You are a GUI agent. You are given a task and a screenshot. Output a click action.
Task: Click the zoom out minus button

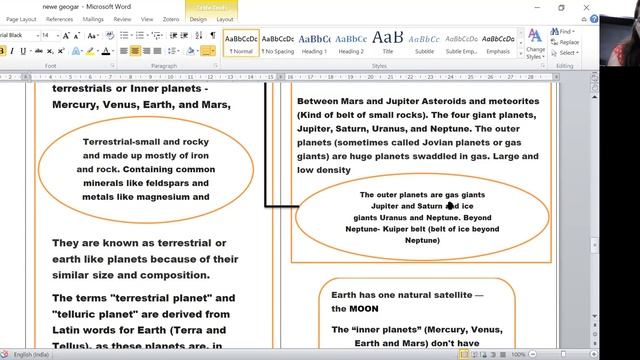tap(533, 354)
